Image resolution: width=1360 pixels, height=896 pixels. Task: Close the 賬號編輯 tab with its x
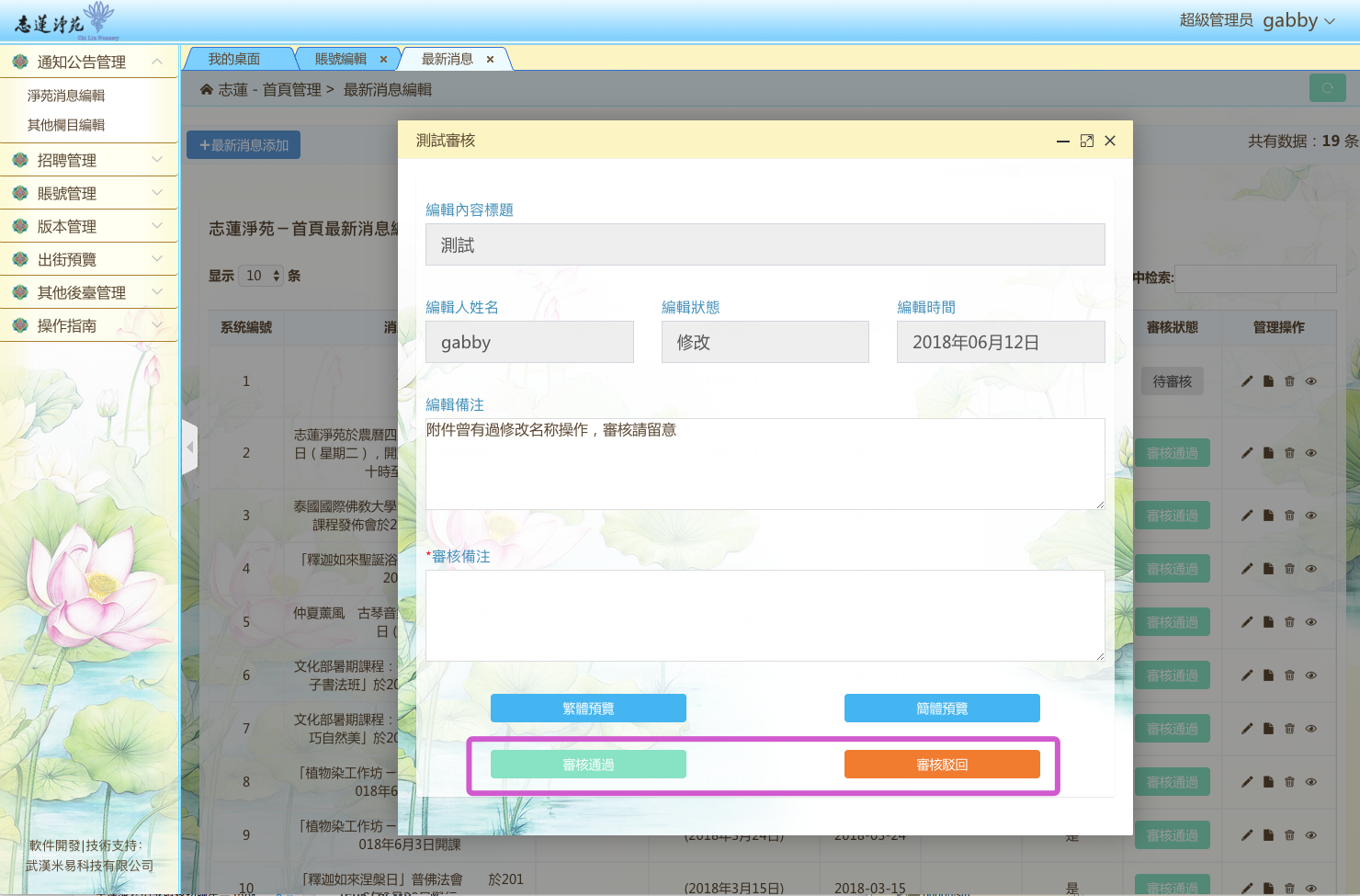[383, 60]
